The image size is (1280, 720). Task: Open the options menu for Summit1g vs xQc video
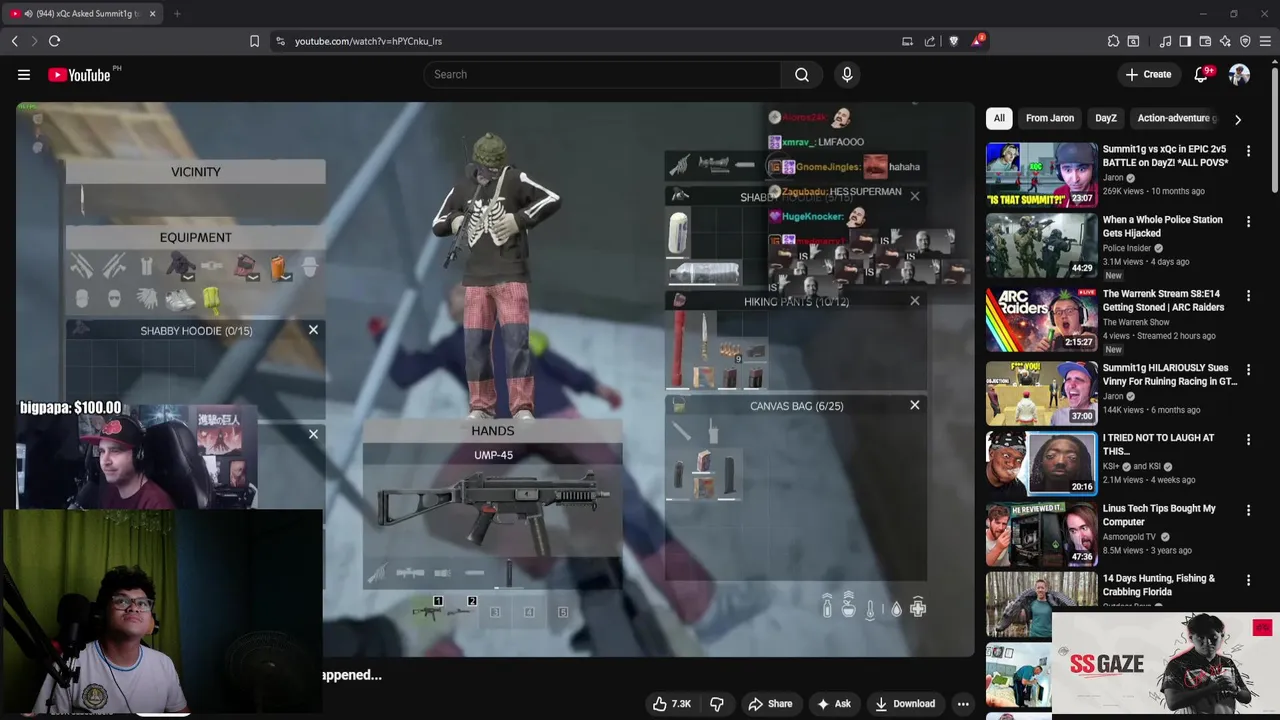pyautogui.click(x=1248, y=151)
